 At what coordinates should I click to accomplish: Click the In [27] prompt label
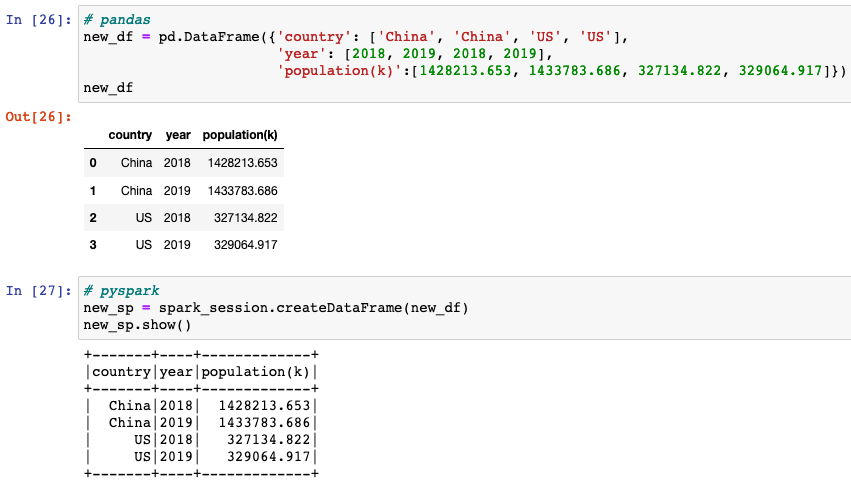coord(39,291)
